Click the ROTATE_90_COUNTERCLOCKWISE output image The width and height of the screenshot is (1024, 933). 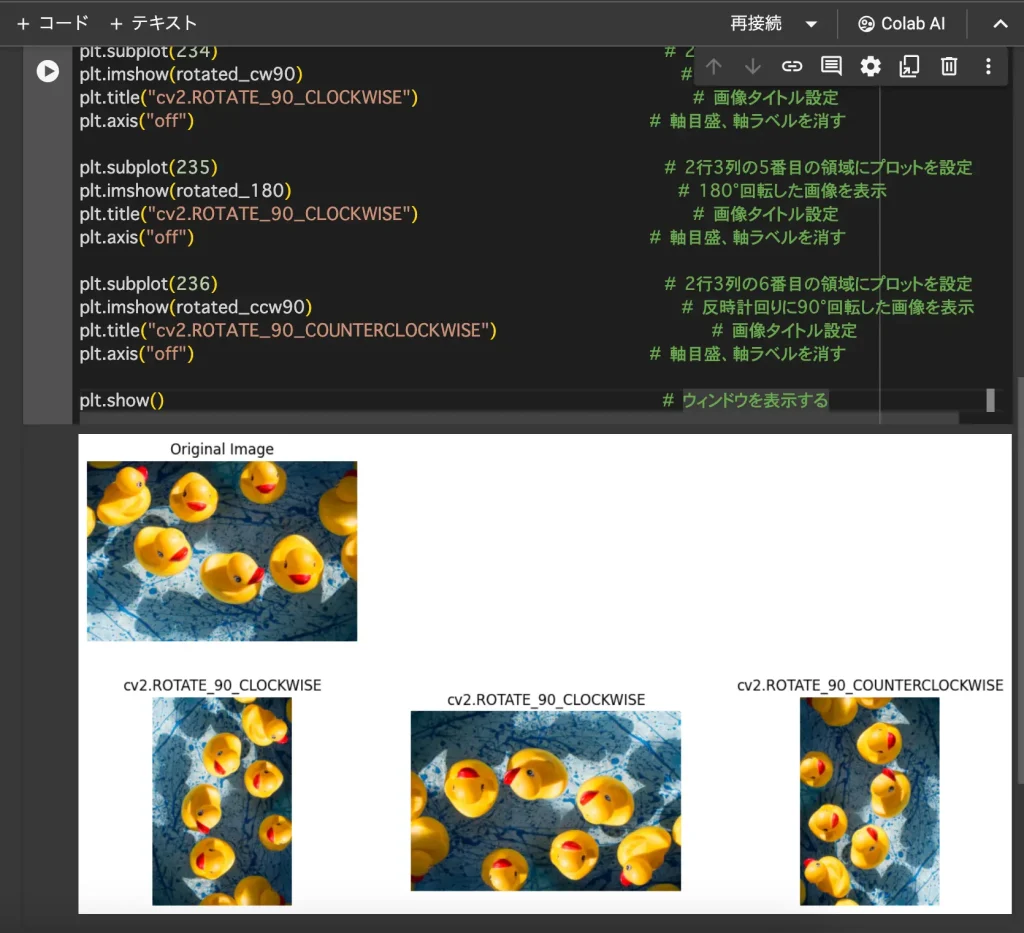pyautogui.click(x=869, y=800)
